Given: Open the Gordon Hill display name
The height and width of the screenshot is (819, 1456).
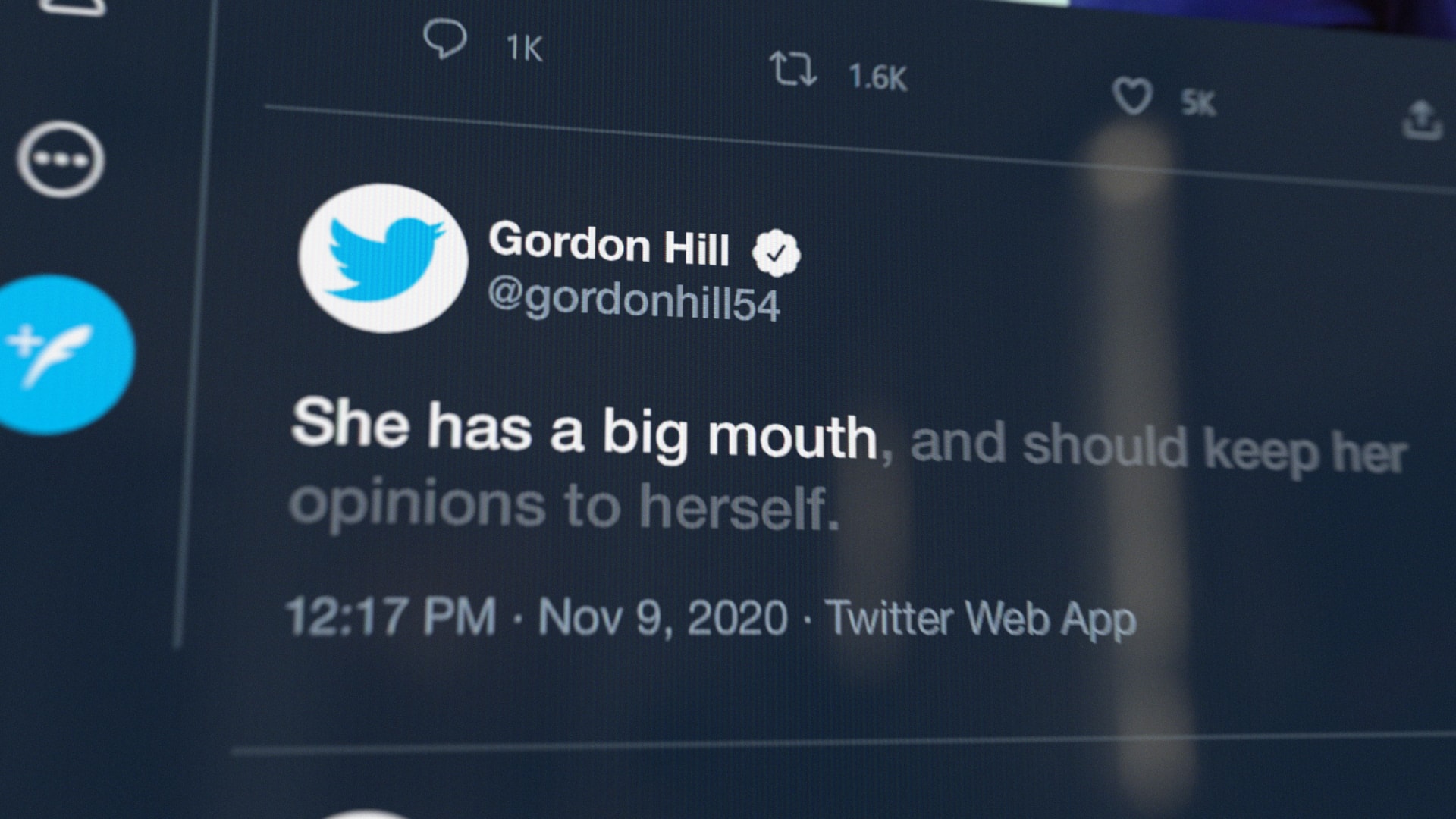Looking at the screenshot, I should [x=608, y=244].
